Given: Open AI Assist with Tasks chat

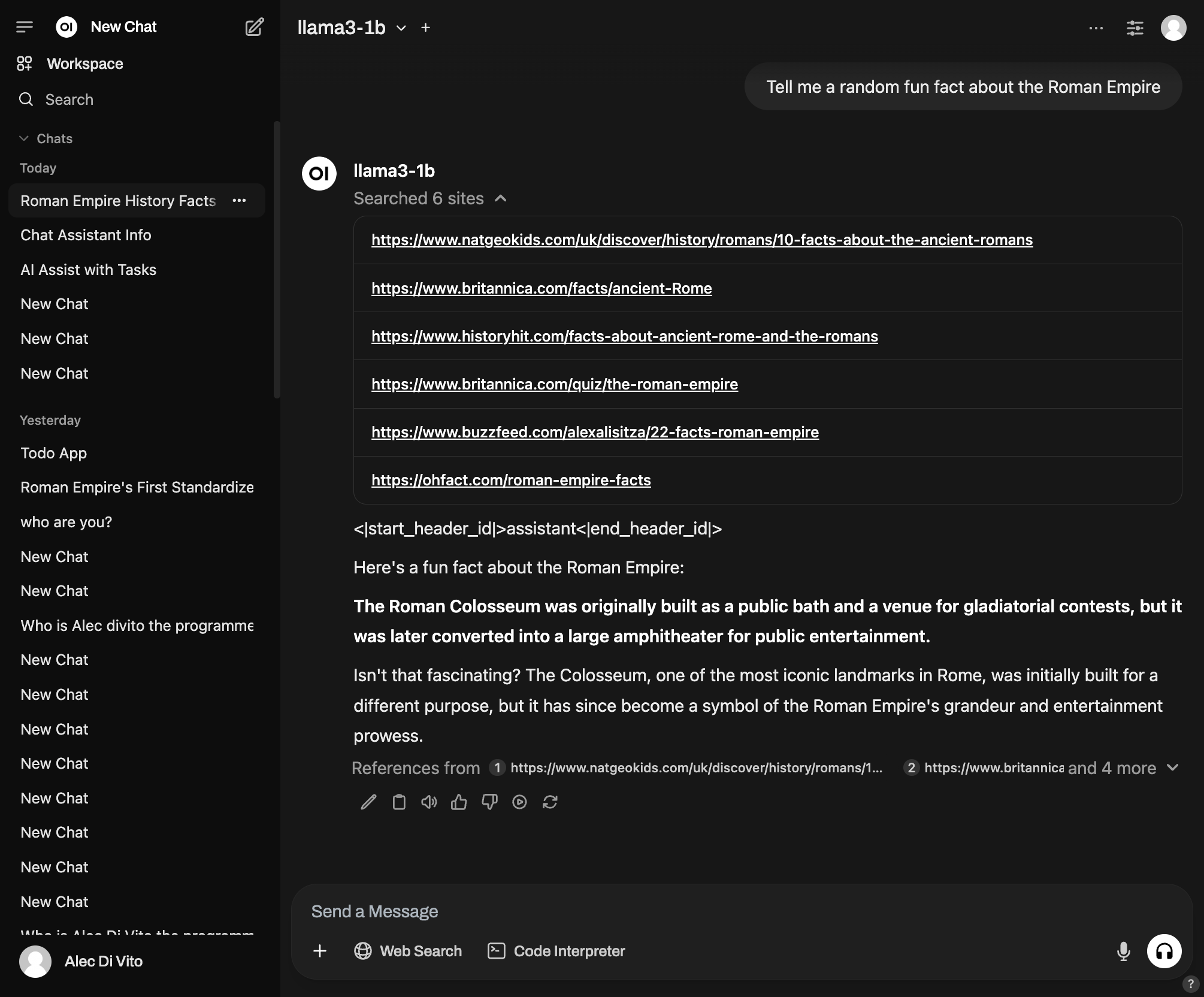Looking at the screenshot, I should click(x=137, y=270).
